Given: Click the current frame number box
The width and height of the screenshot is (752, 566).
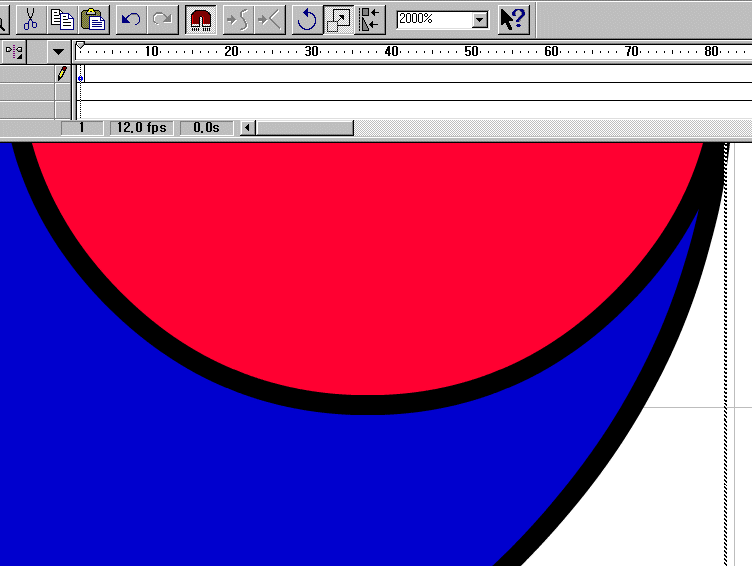Looking at the screenshot, I should click(82, 128).
